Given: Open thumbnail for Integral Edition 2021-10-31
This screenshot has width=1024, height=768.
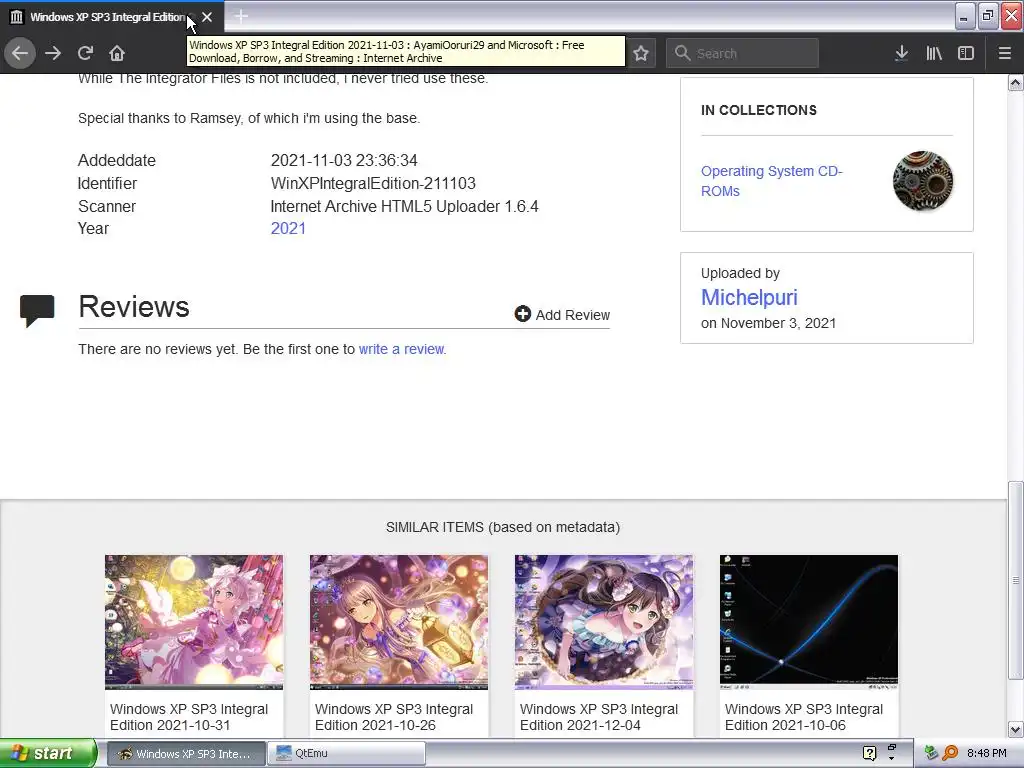Looking at the screenshot, I should [194, 622].
